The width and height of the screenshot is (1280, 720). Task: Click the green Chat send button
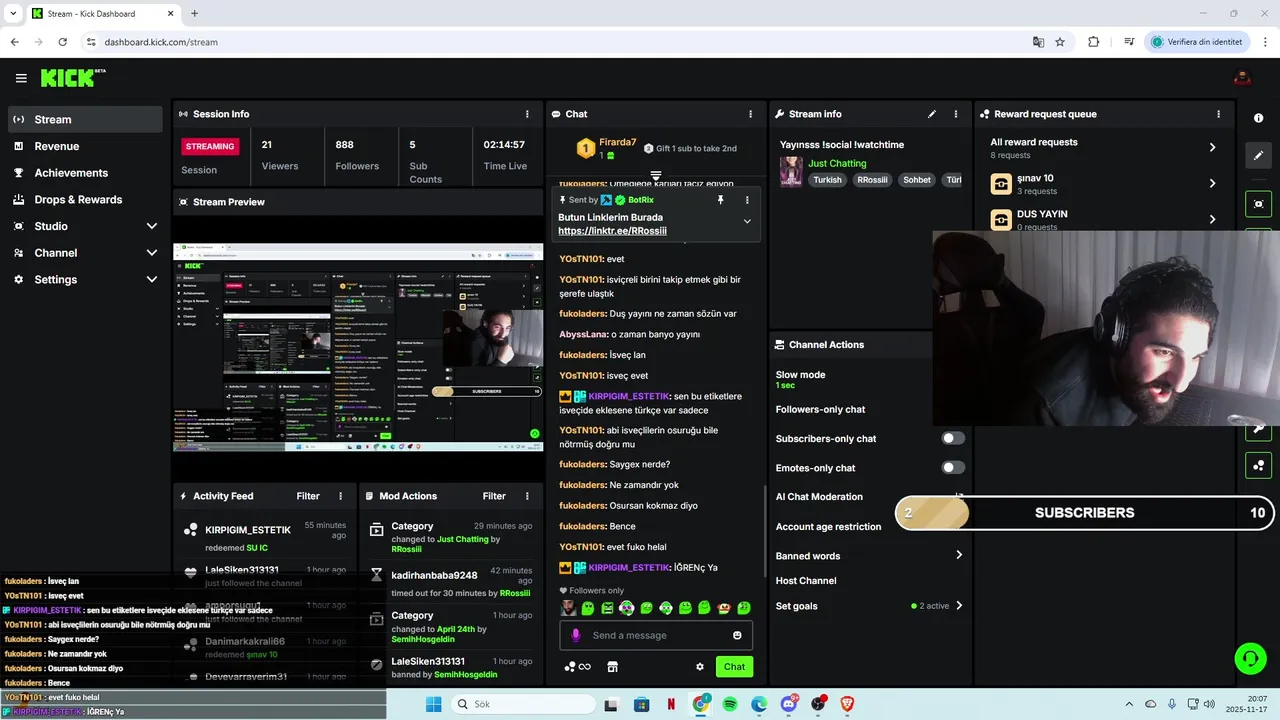[735, 667]
